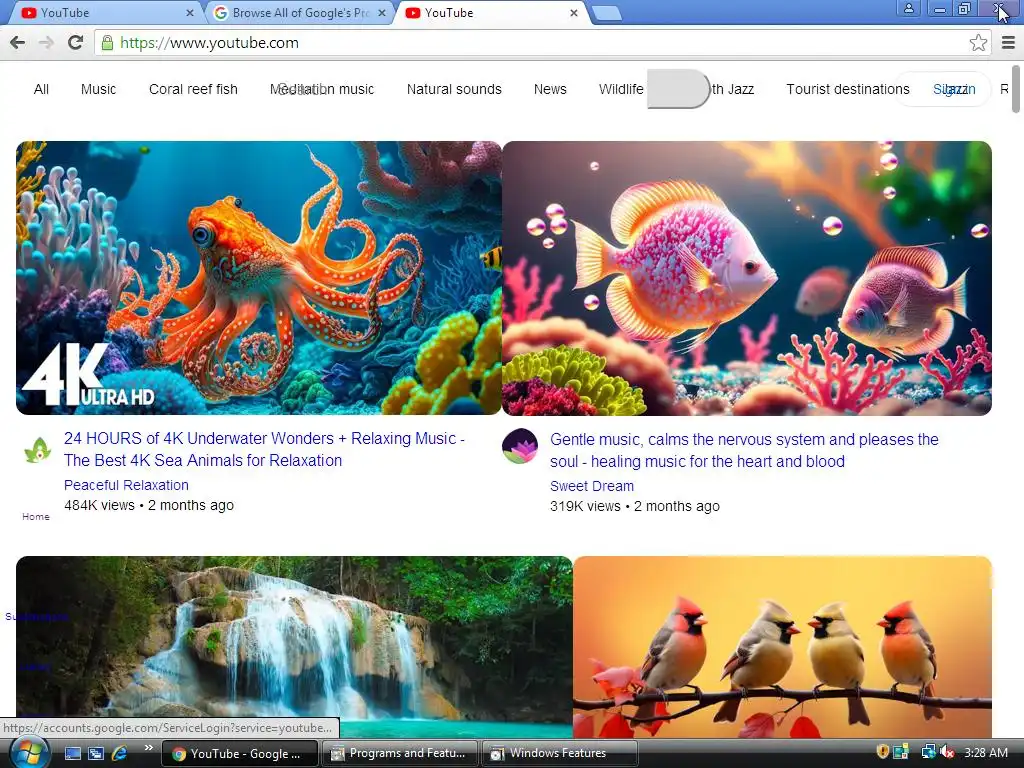
Task: Open the Programs and Features taskbar button
Action: pos(398,754)
